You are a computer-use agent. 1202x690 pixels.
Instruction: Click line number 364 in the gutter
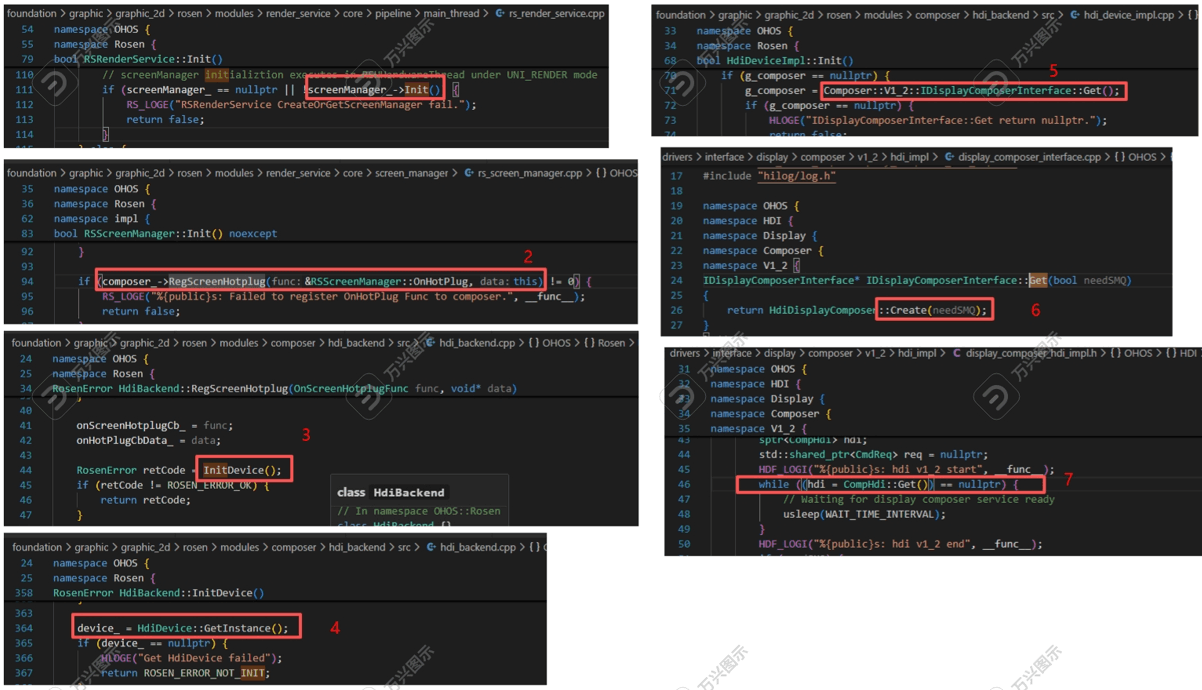(x=24, y=628)
